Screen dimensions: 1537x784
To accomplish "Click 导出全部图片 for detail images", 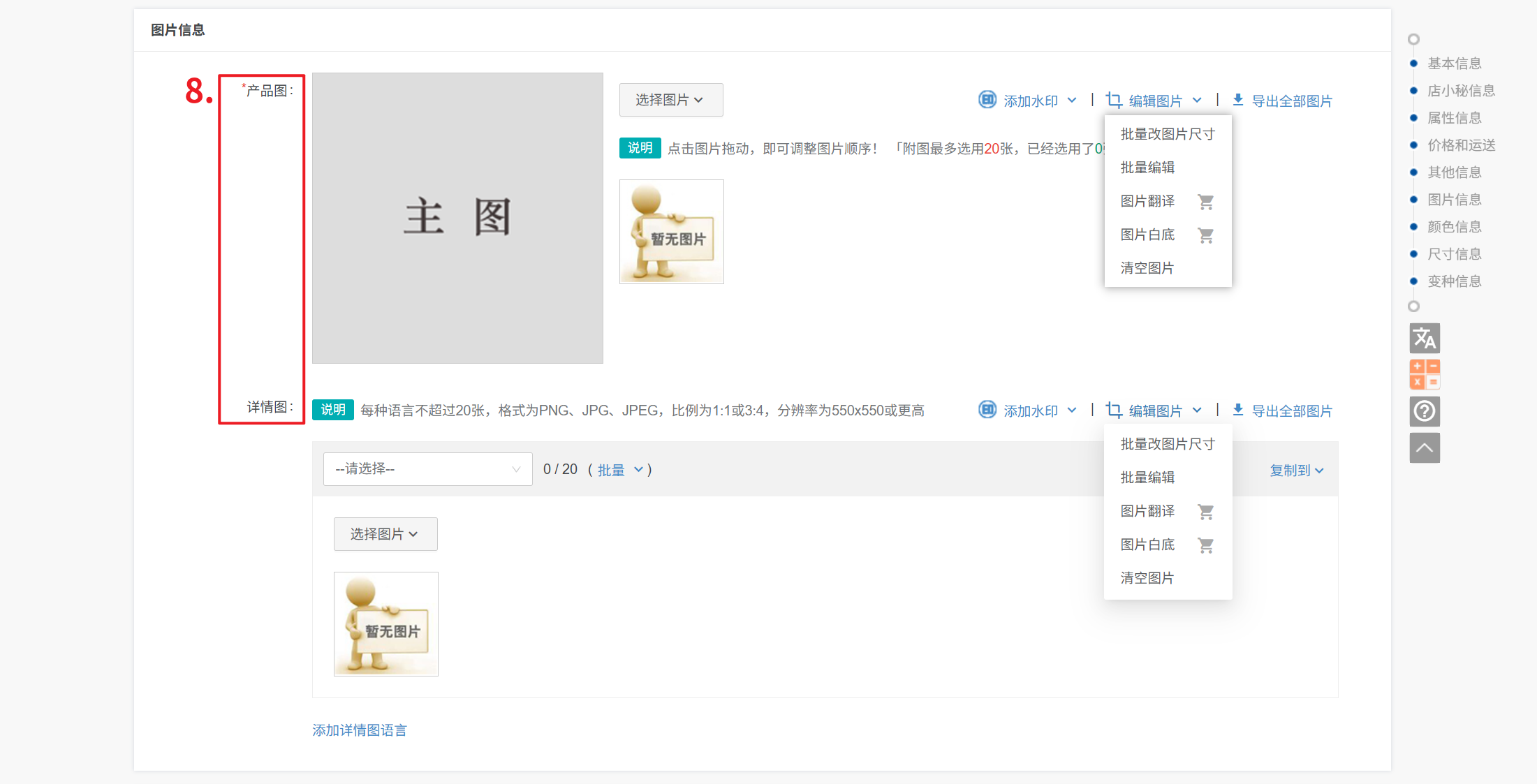I will [1291, 411].
